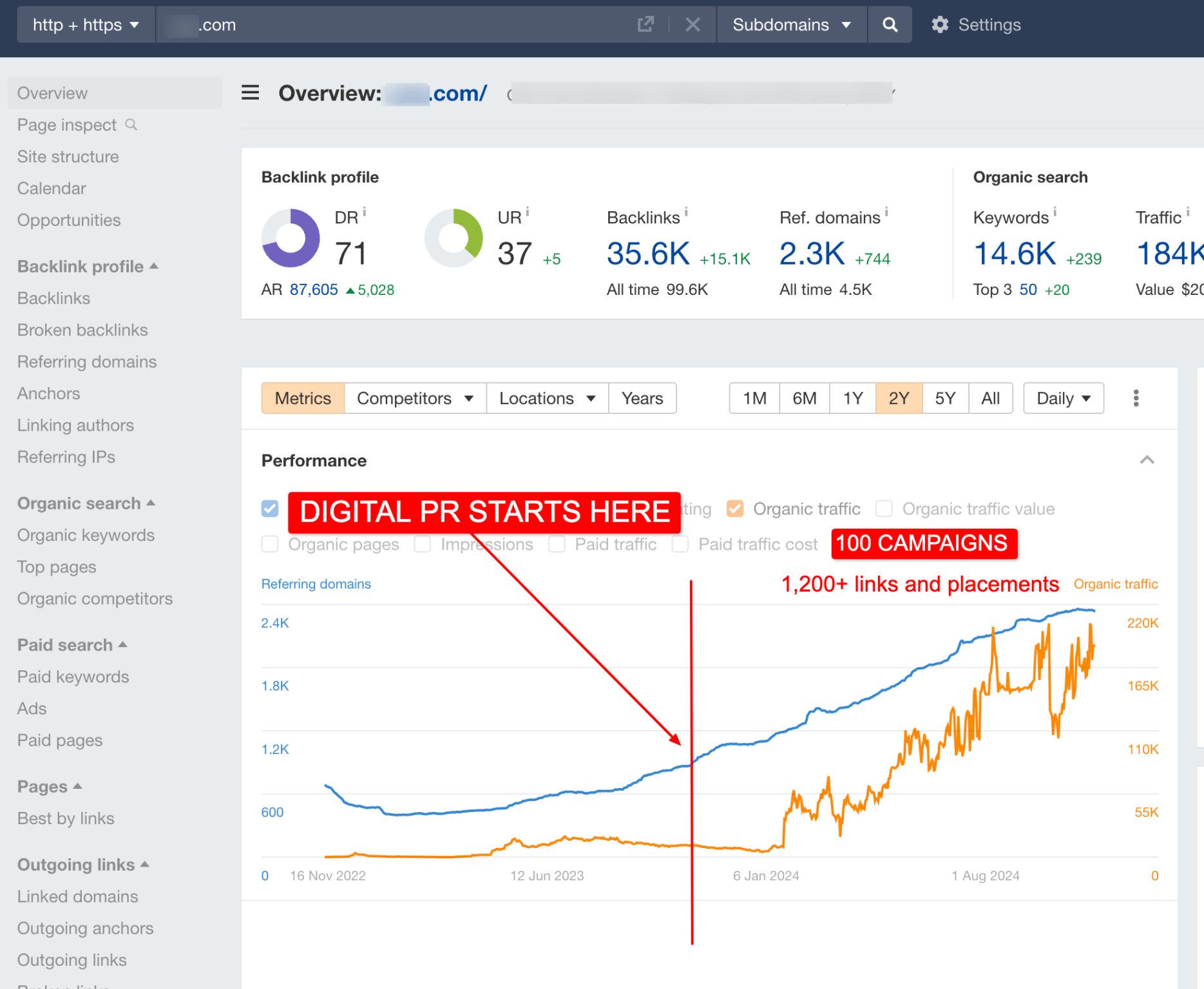Open Organic keywords in the sidebar

[x=86, y=535]
